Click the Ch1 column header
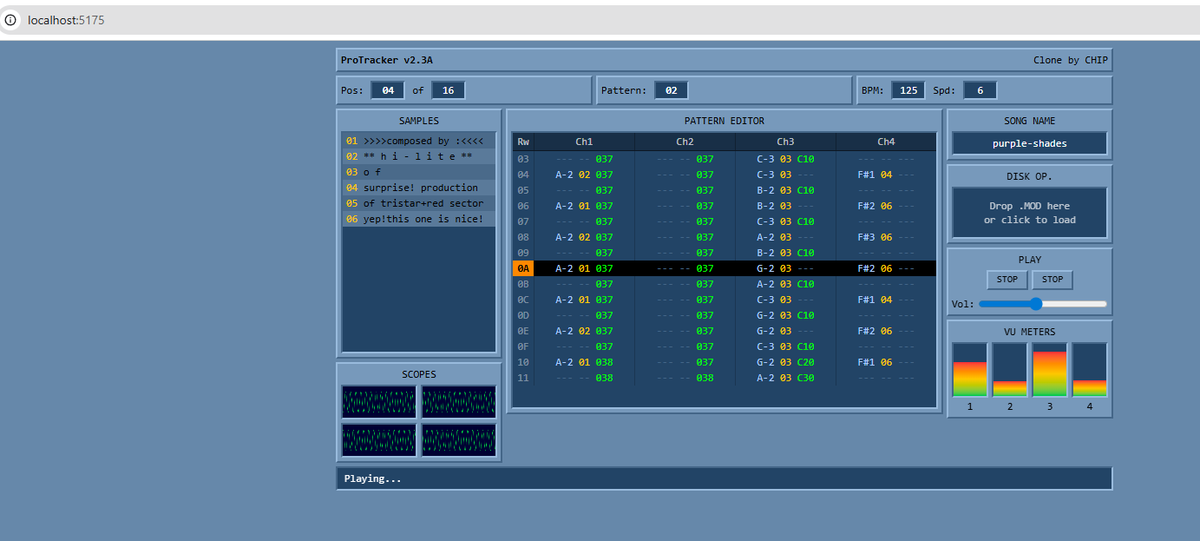Image resolution: width=1200 pixels, height=541 pixels. (x=584, y=142)
